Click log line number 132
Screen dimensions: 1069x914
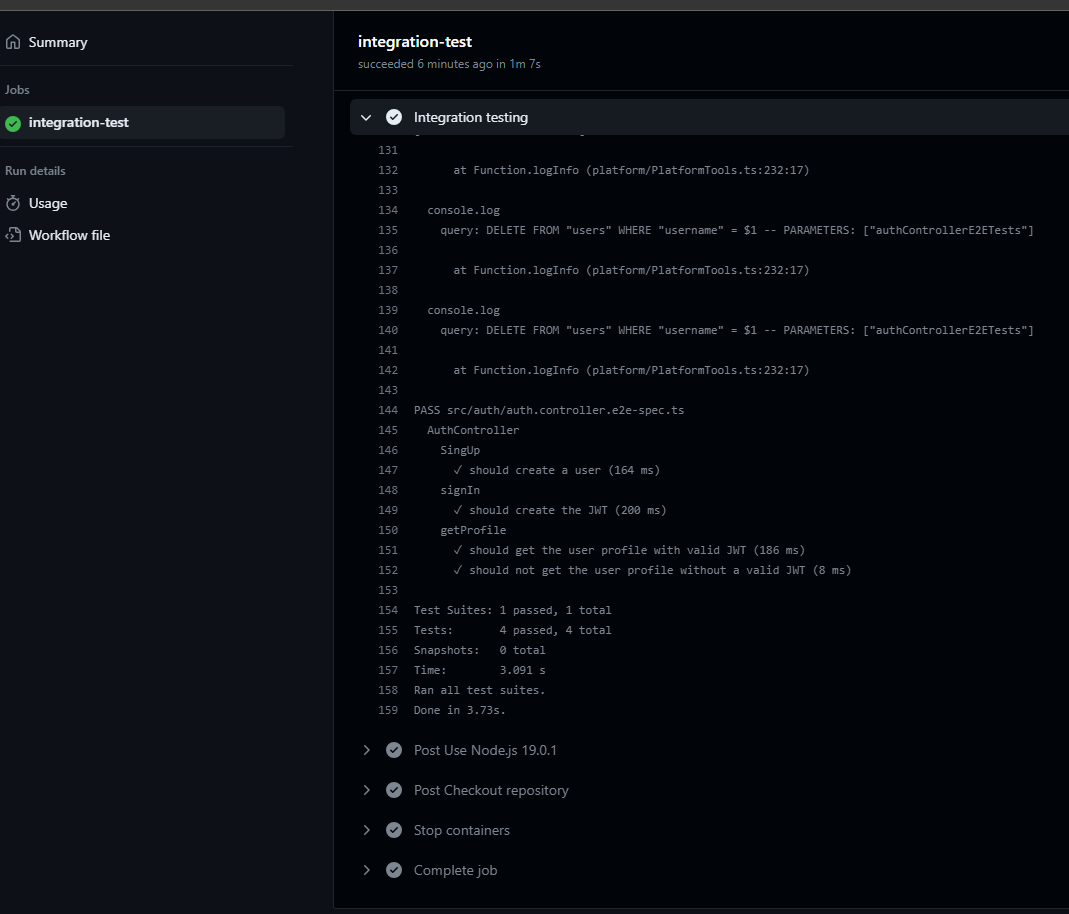[x=388, y=170]
